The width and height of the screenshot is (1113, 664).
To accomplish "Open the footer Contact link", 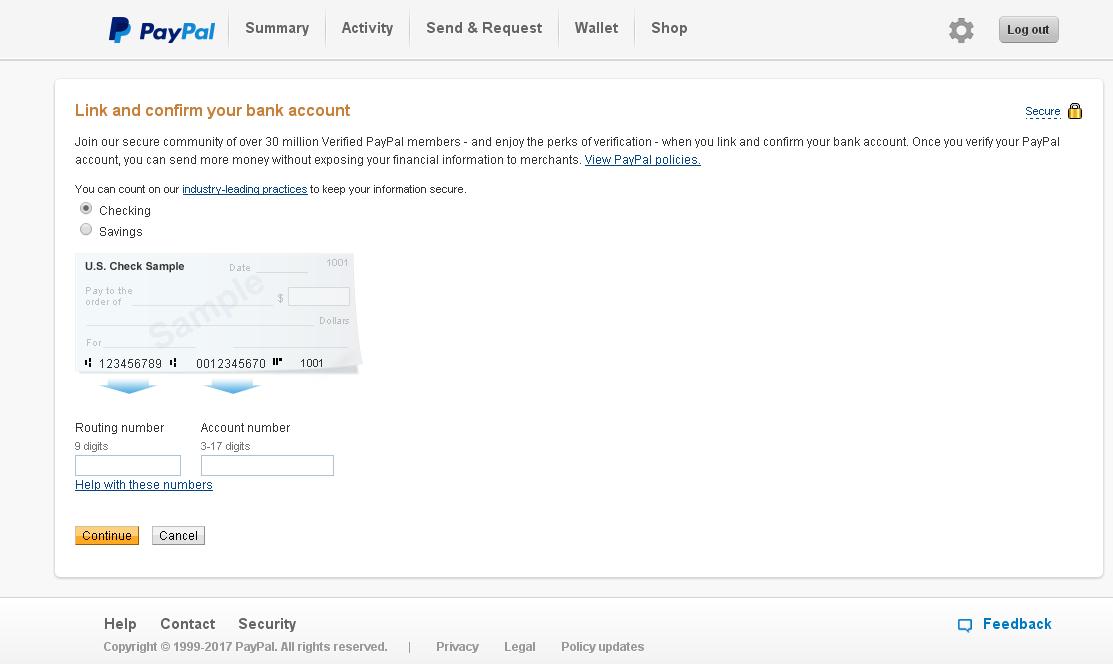I will 187,624.
